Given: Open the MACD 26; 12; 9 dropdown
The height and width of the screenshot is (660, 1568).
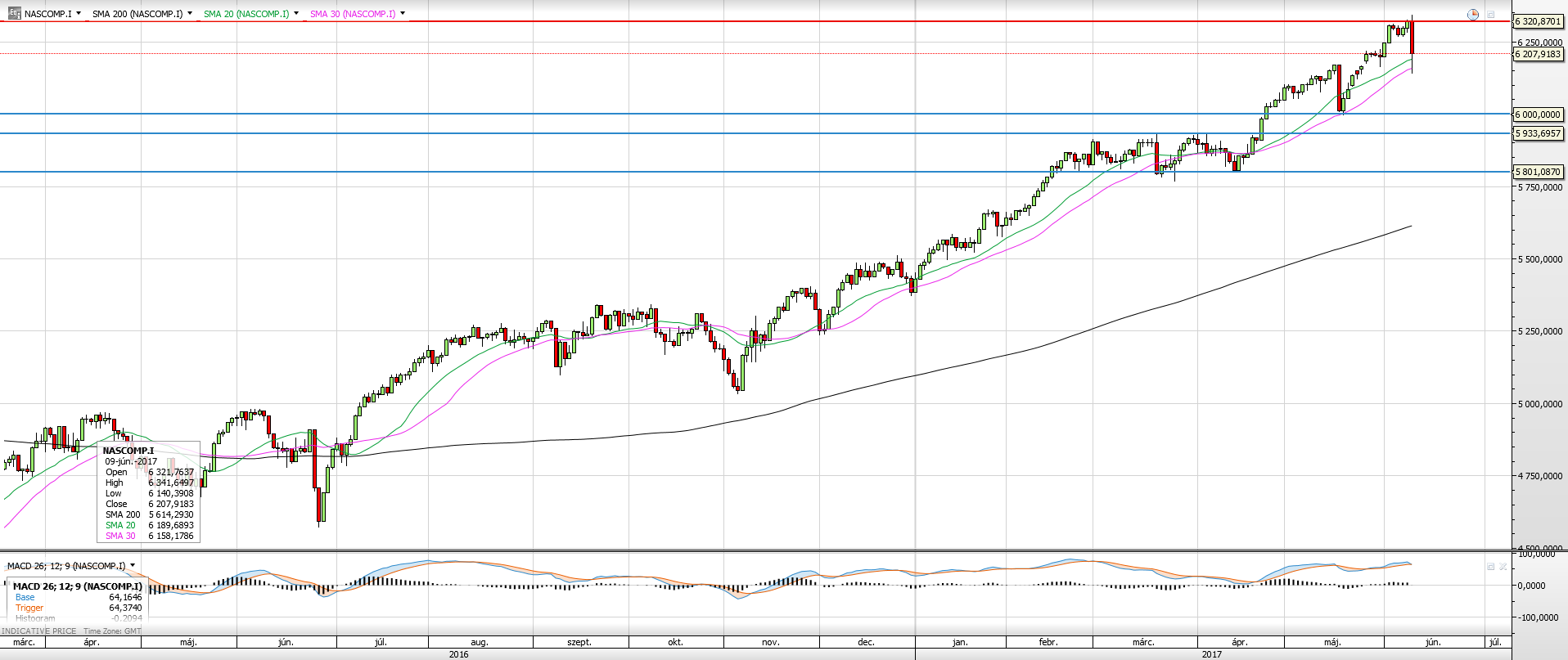Looking at the screenshot, I should pos(133,565).
